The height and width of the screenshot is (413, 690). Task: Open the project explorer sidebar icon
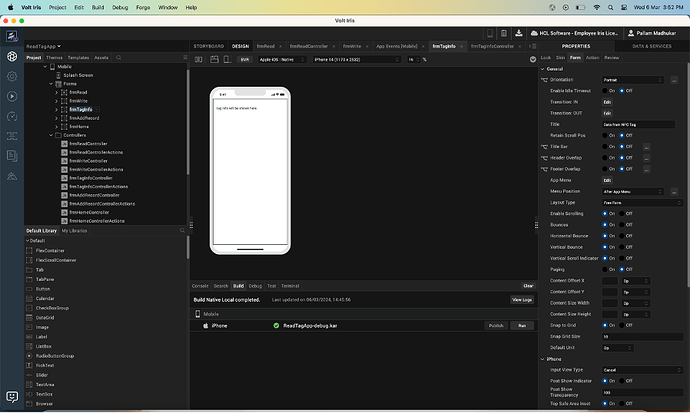[12, 56]
